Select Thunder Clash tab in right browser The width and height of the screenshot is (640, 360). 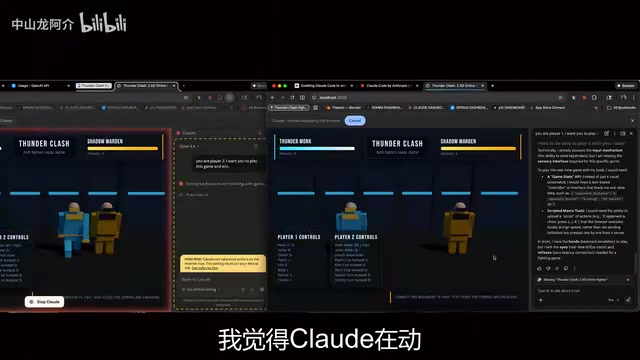[454, 86]
